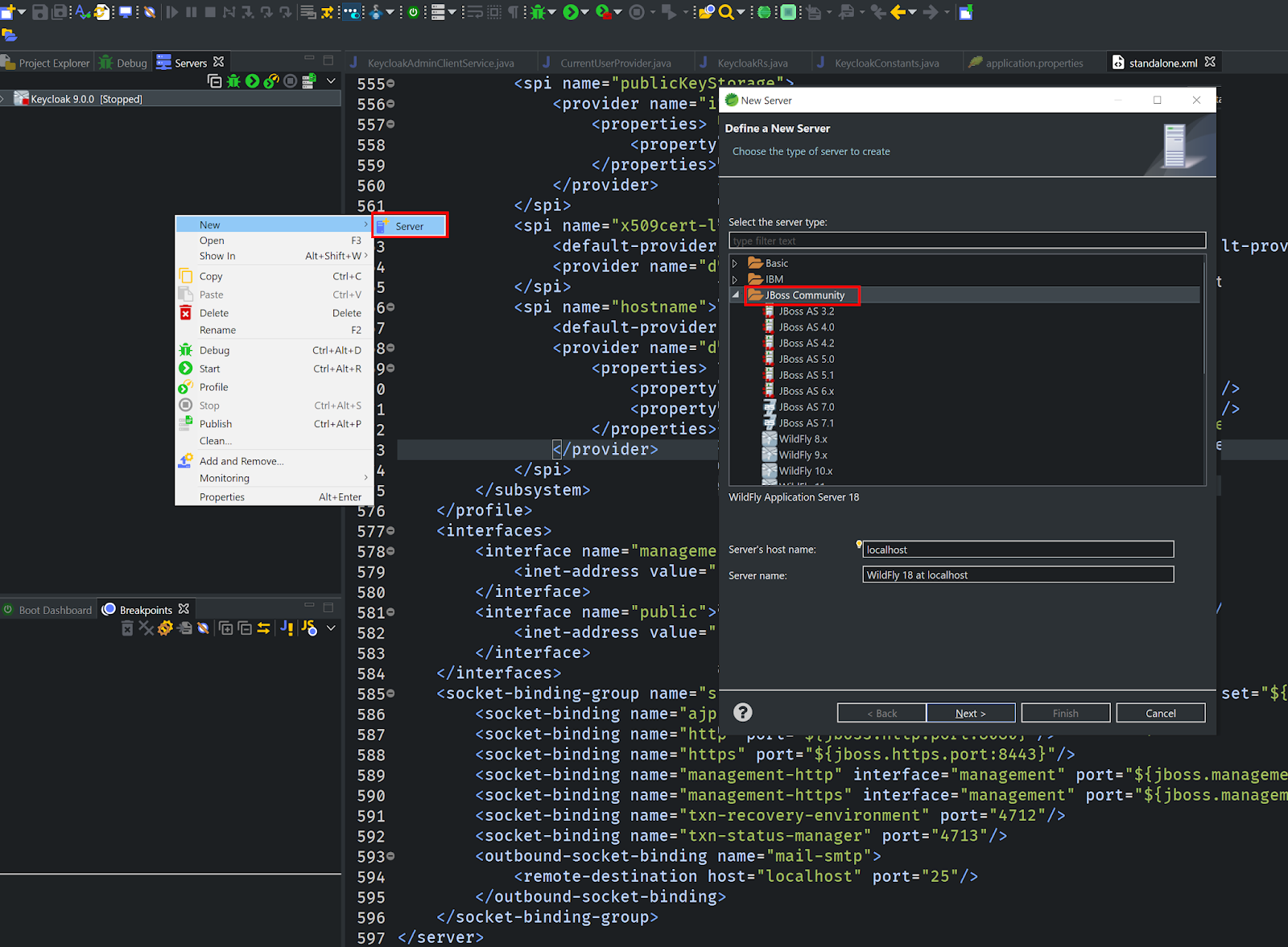
Task: Click the Server's host name localhost field
Action: point(1017,549)
